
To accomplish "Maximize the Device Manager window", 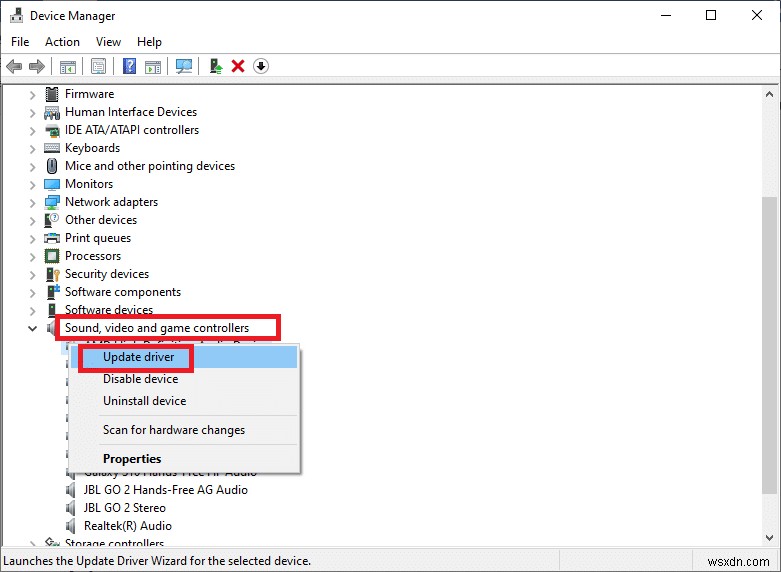I will [x=711, y=15].
